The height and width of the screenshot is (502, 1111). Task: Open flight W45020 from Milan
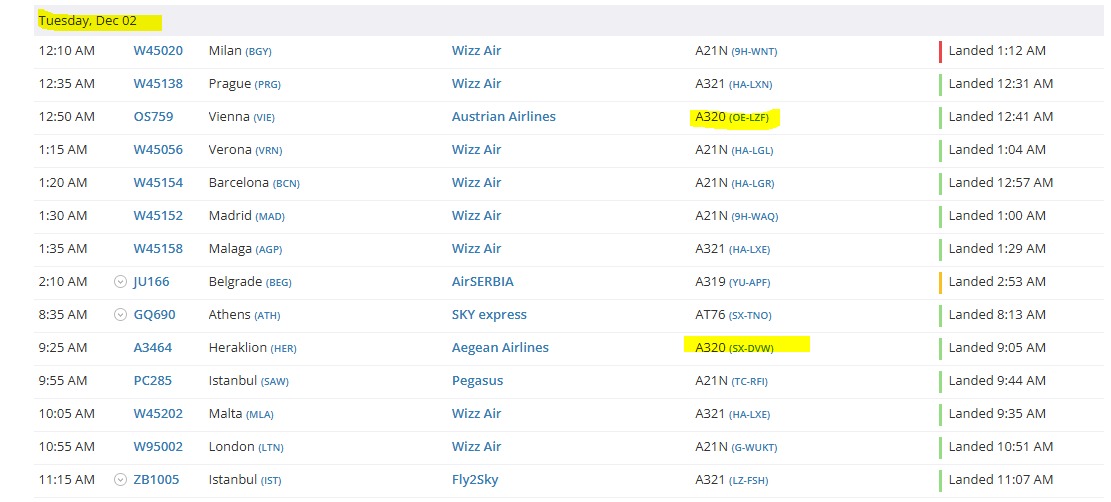[x=158, y=51]
